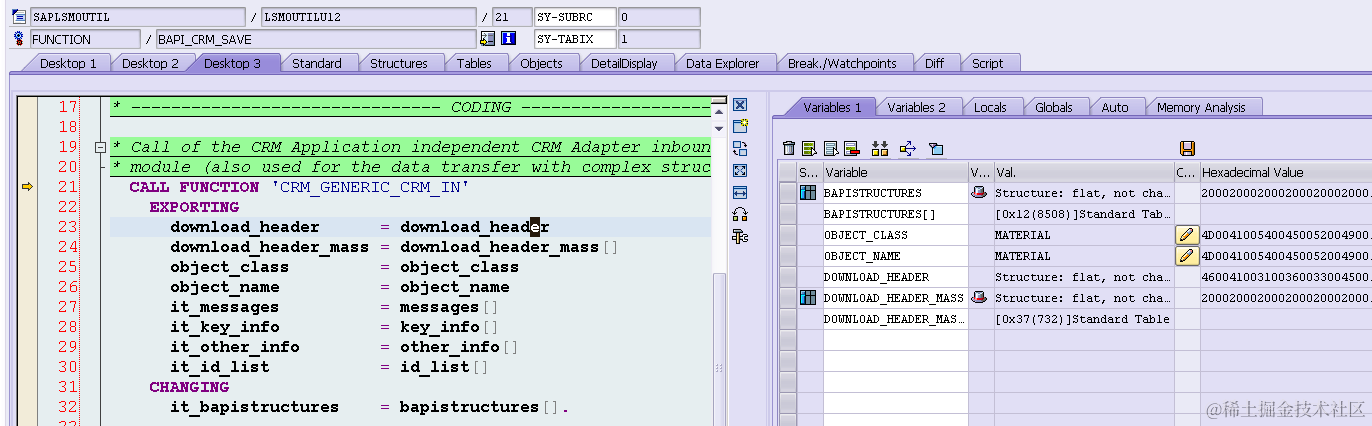Click the headset services icon
Viewport: 1372px width, 426px height.
740,215
